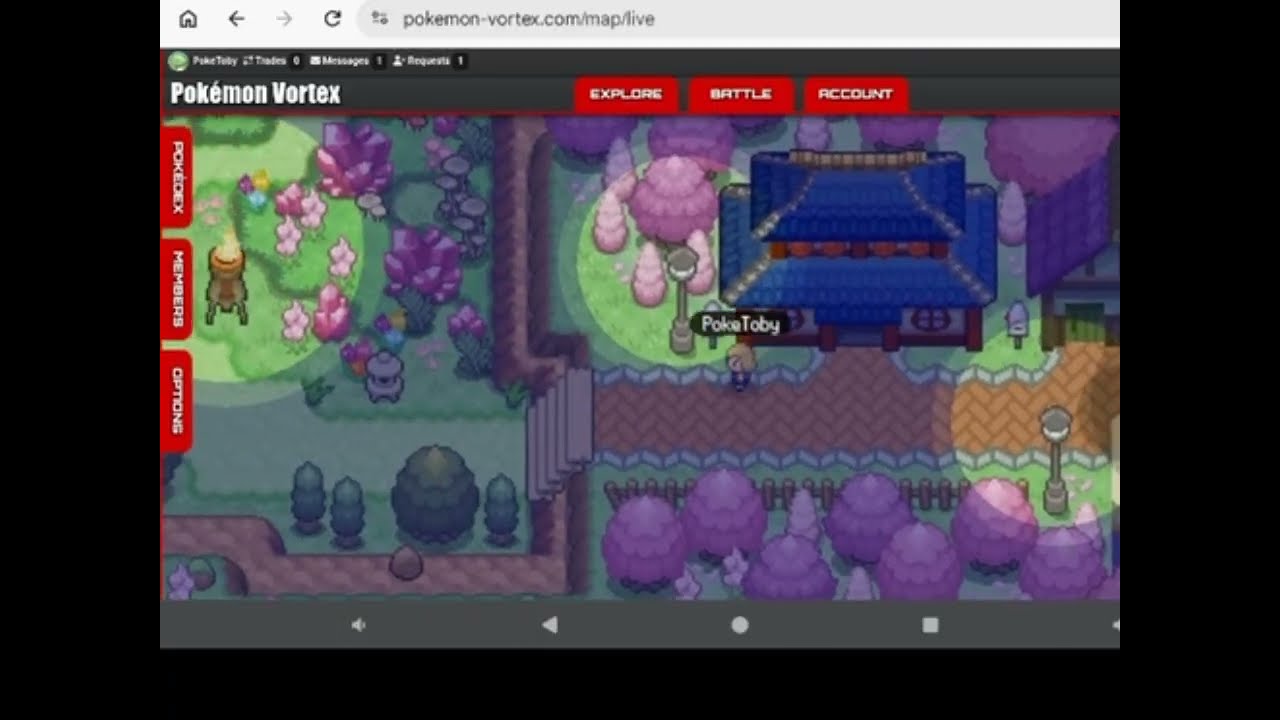Open the Pokédex side tab
Viewport: 1280px width, 720px height.
(177, 177)
